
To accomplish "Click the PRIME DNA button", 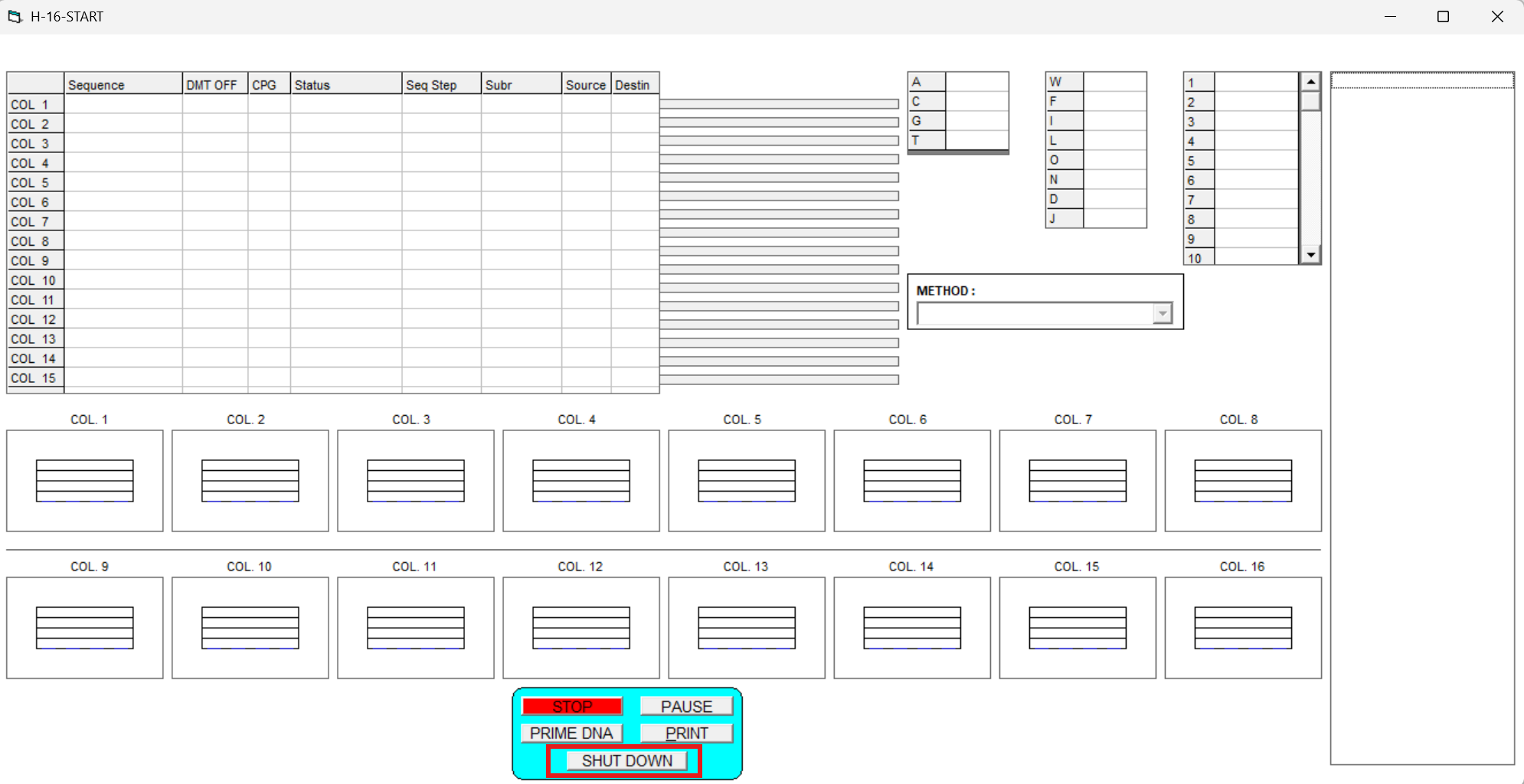I will point(571,733).
